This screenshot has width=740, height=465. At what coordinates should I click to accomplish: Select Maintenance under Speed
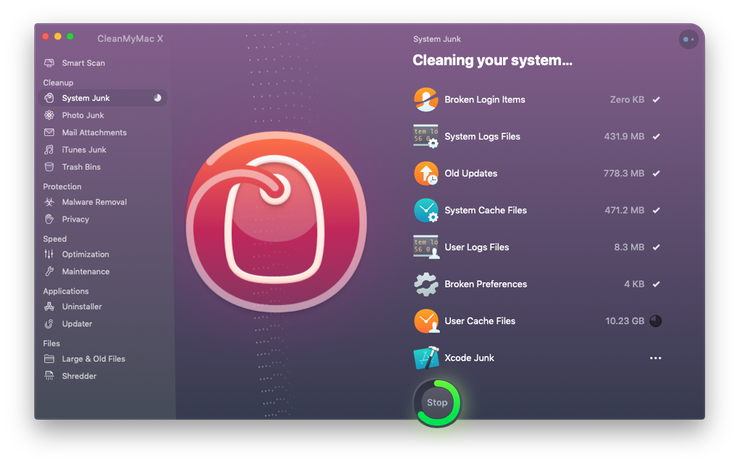(x=86, y=271)
